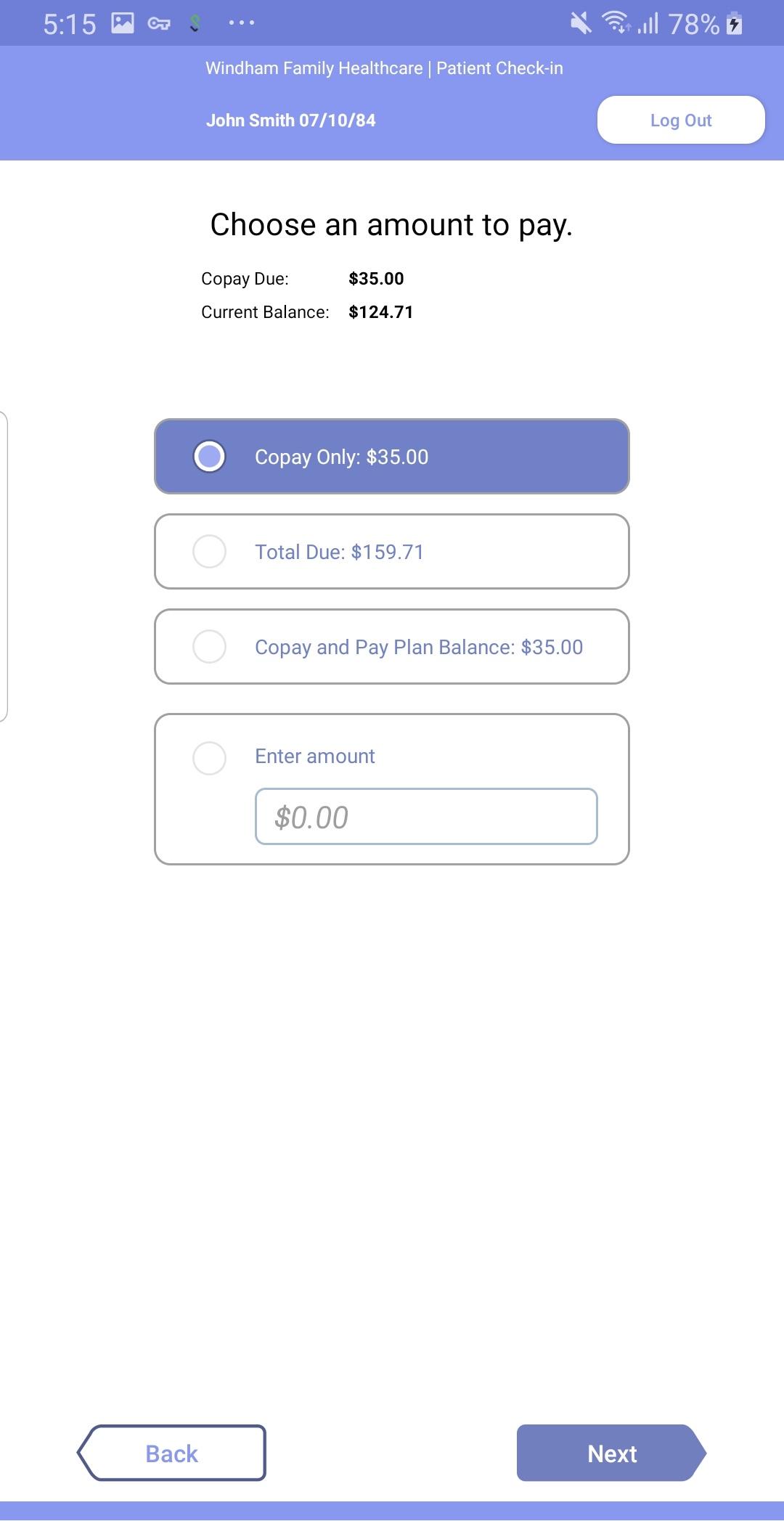Select the Total Due $159.71 radio button

209,552
